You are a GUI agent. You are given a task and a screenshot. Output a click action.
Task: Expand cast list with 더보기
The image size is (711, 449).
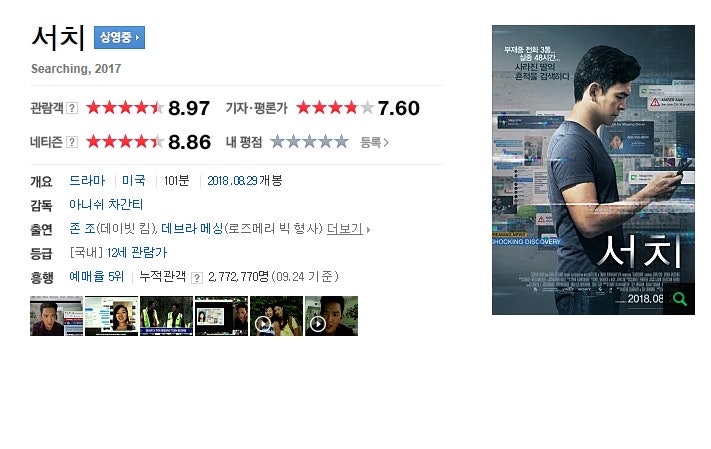click(x=348, y=229)
